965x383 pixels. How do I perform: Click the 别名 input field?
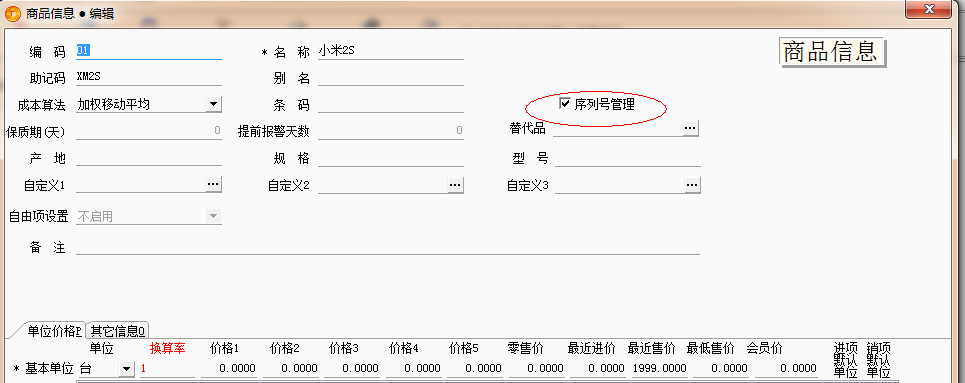pos(391,78)
